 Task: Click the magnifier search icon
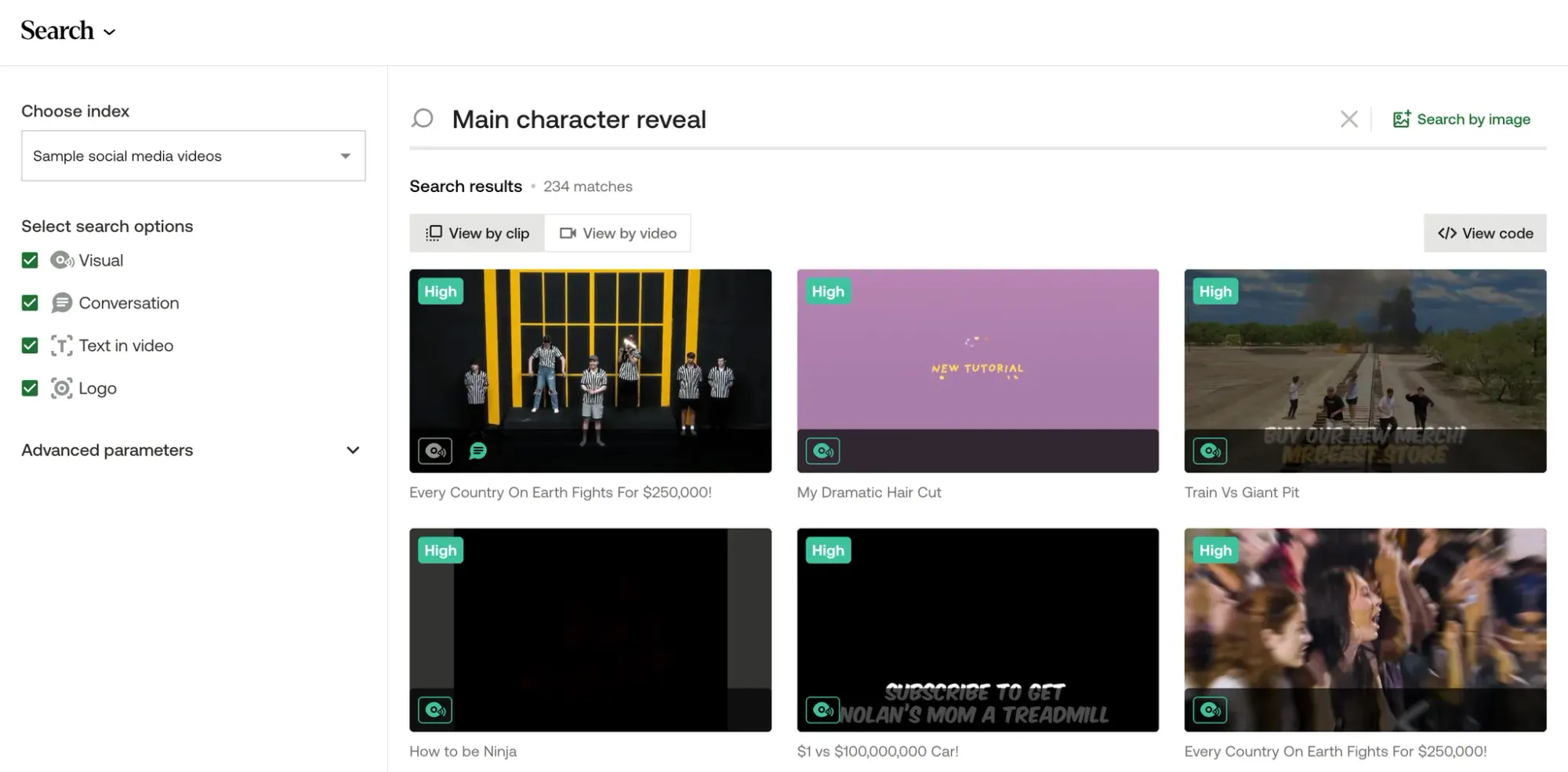tap(423, 118)
